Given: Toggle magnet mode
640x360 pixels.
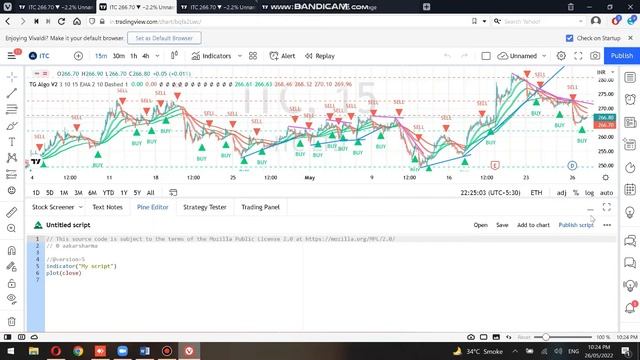Looking at the screenshot, I should 12,250.
